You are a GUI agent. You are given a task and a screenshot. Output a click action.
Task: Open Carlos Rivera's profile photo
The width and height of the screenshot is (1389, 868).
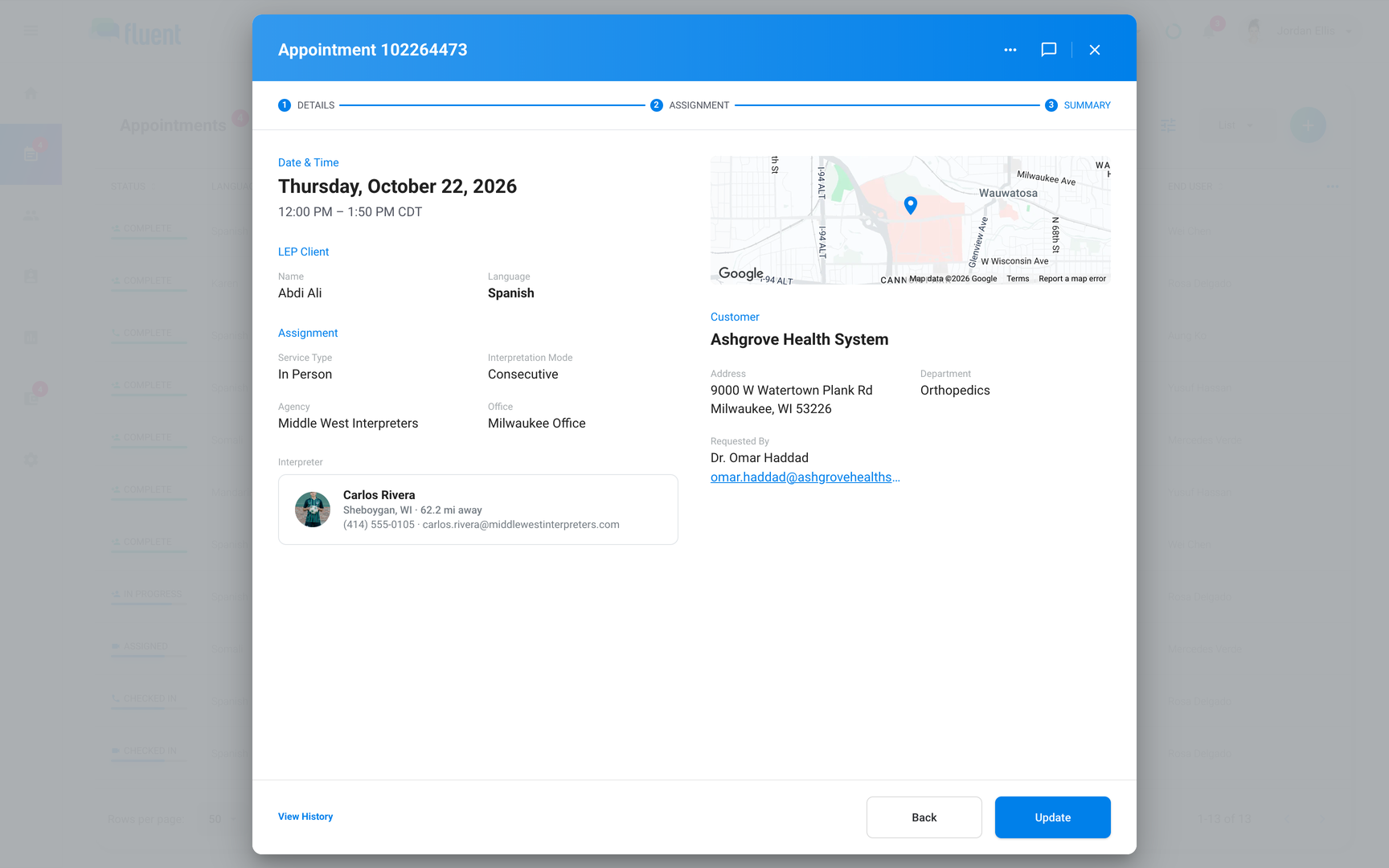[313, 510]
